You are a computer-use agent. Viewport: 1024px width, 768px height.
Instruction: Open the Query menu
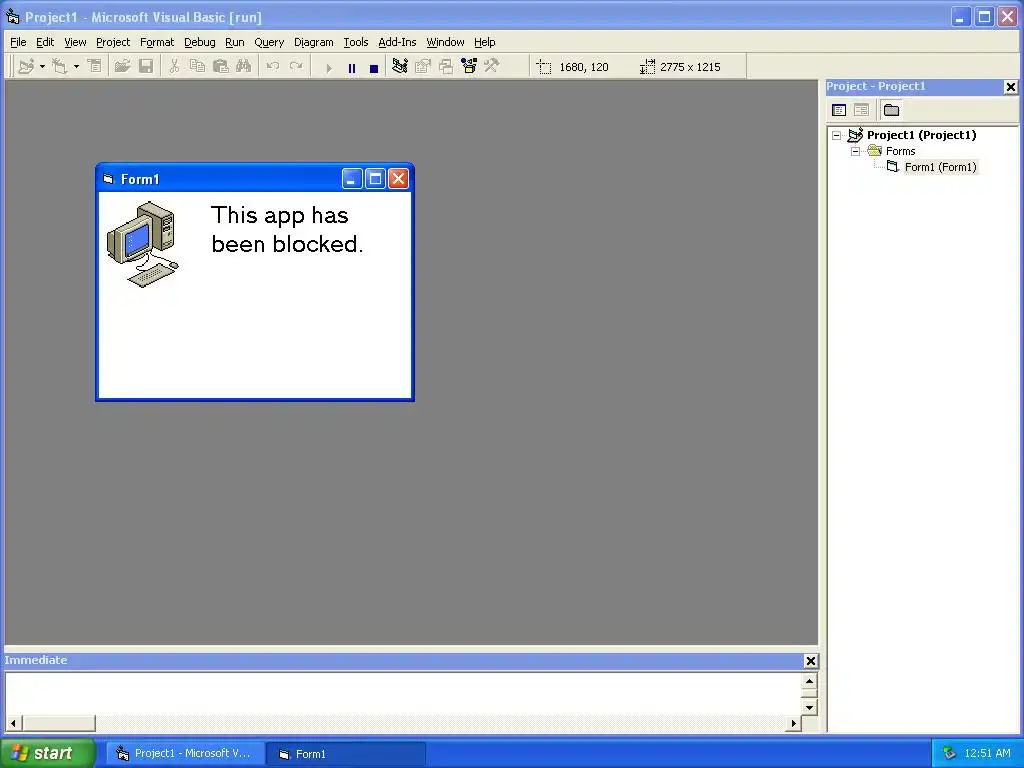269,42
